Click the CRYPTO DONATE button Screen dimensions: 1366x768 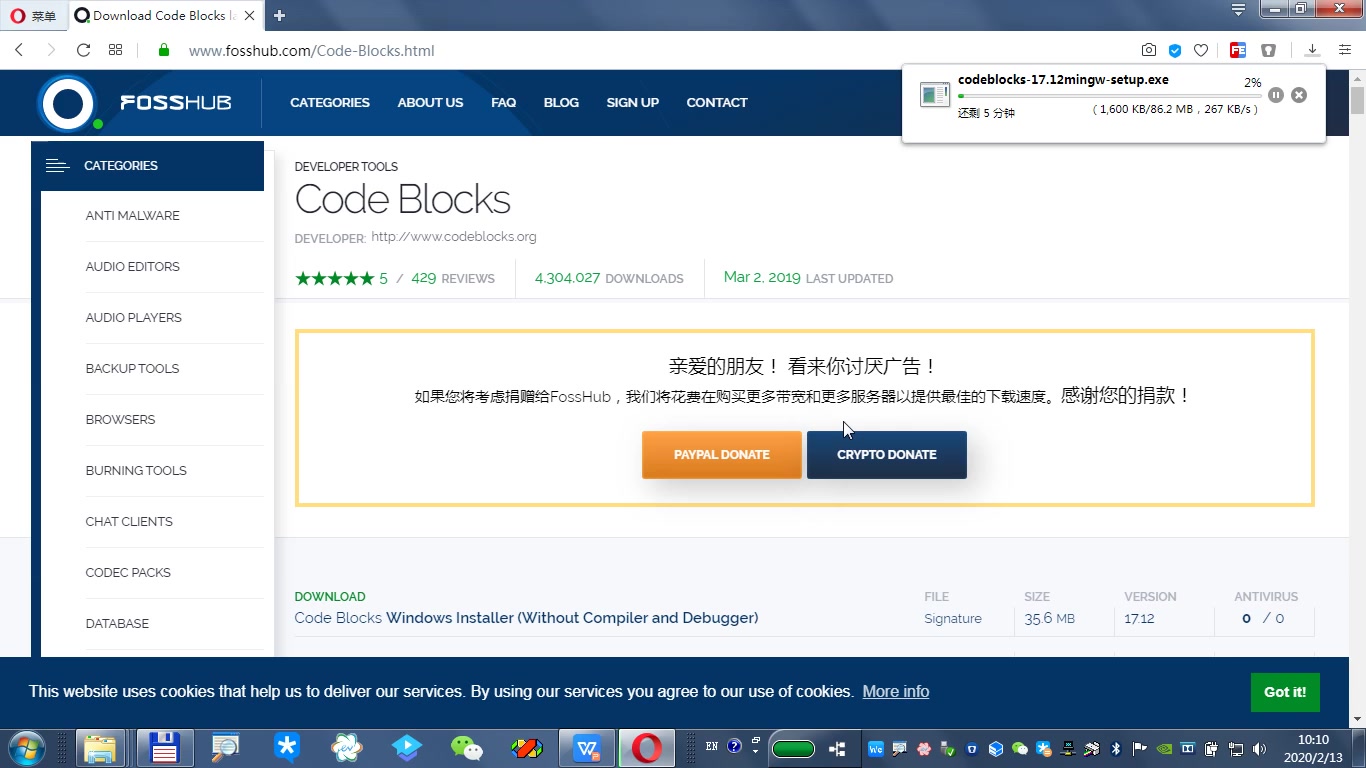click(x=887, y=455)
